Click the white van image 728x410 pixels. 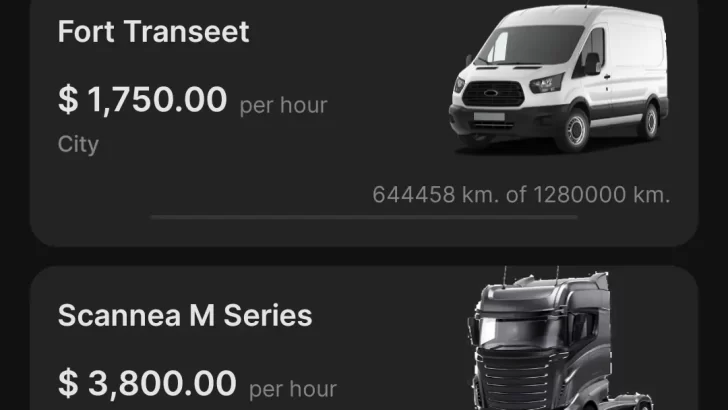tap(558, 80)
